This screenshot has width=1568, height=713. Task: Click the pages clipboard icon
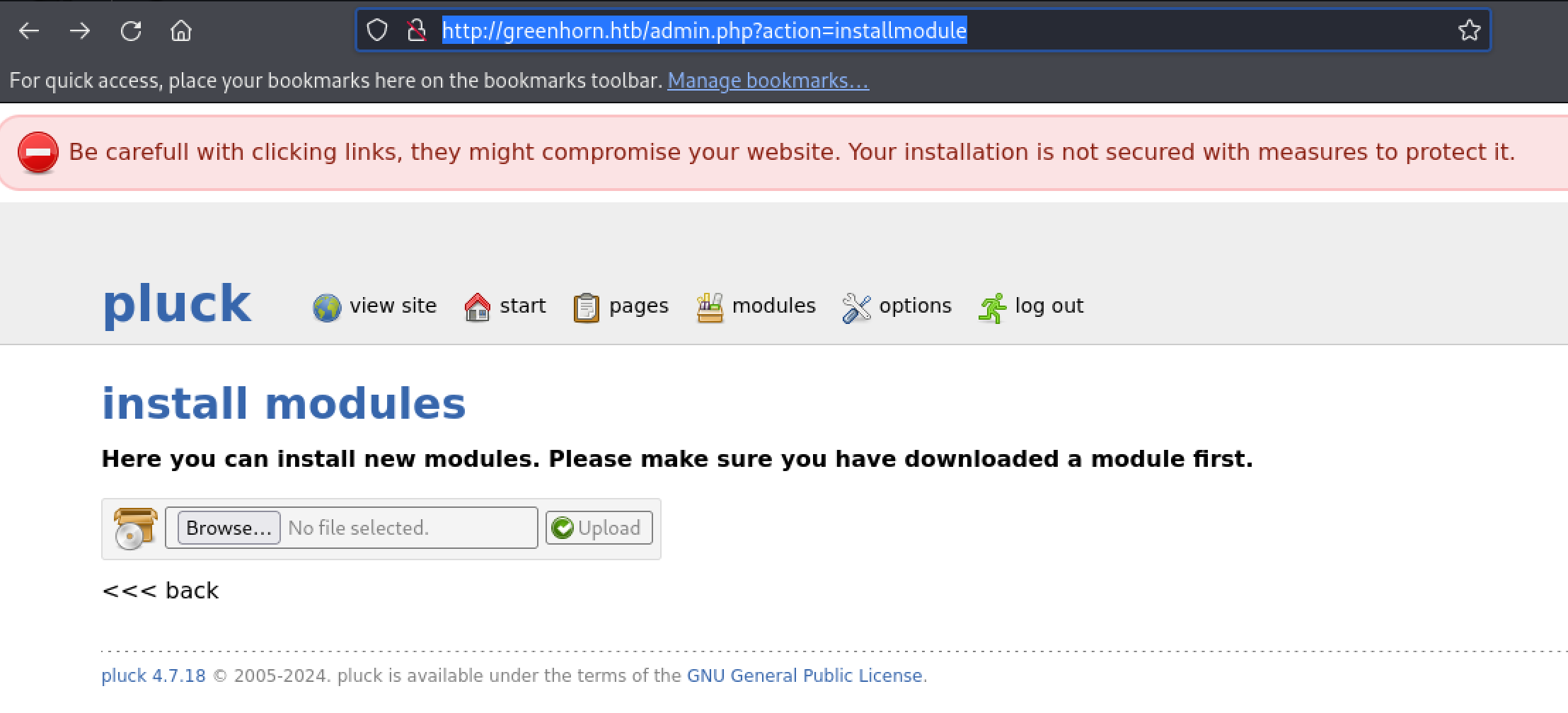(x=586, y=308)
